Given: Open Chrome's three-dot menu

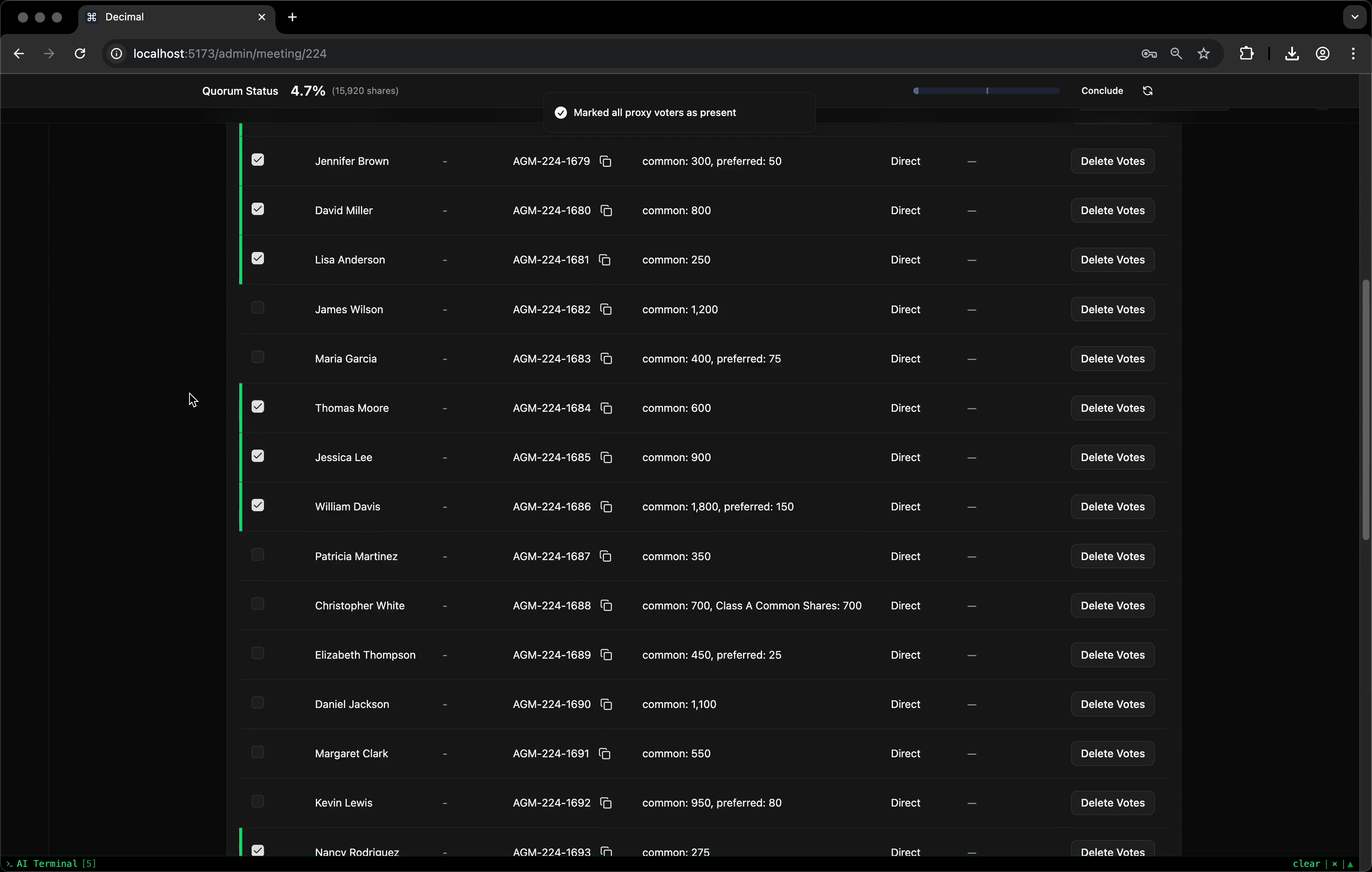Looking at the screenshot, I should (1353, 54).
